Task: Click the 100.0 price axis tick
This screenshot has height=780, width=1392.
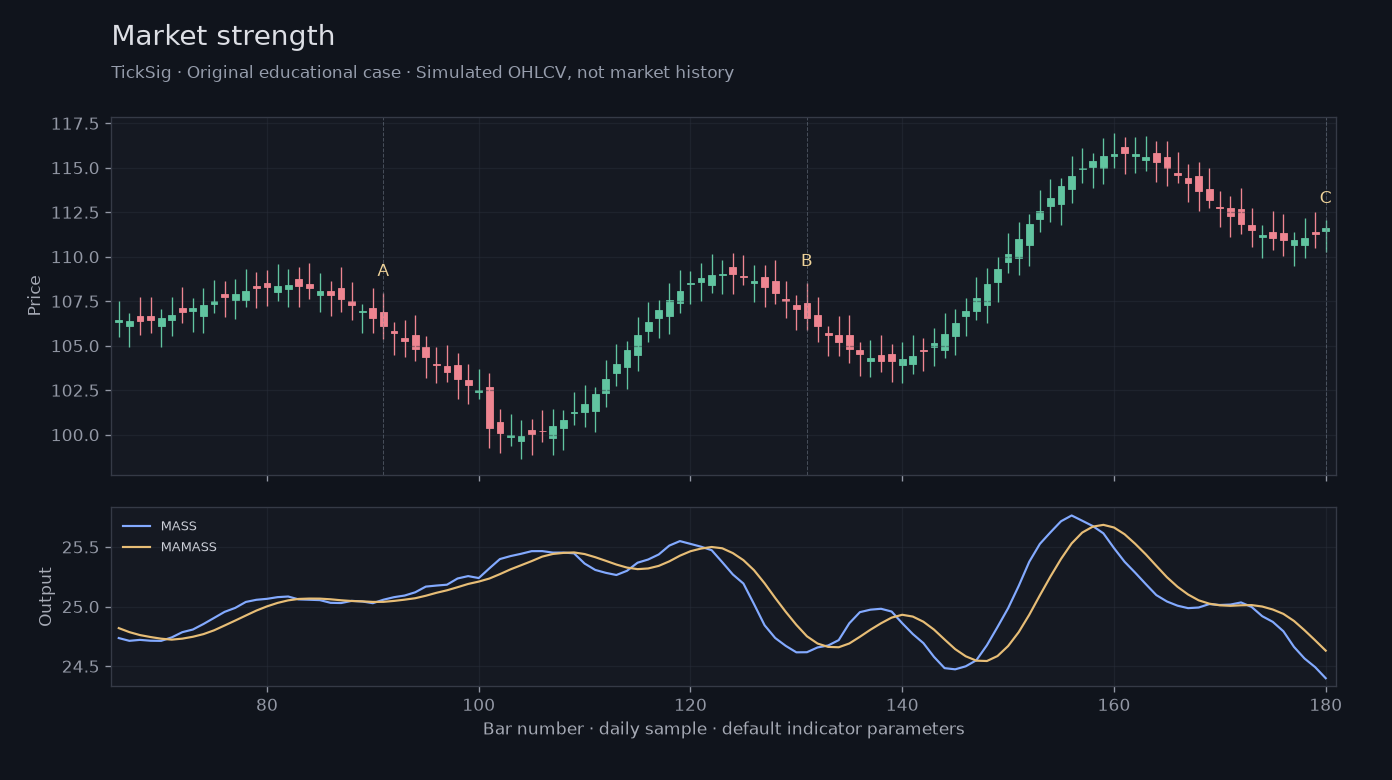Action: pyautogui.click(x=75, y=435)
